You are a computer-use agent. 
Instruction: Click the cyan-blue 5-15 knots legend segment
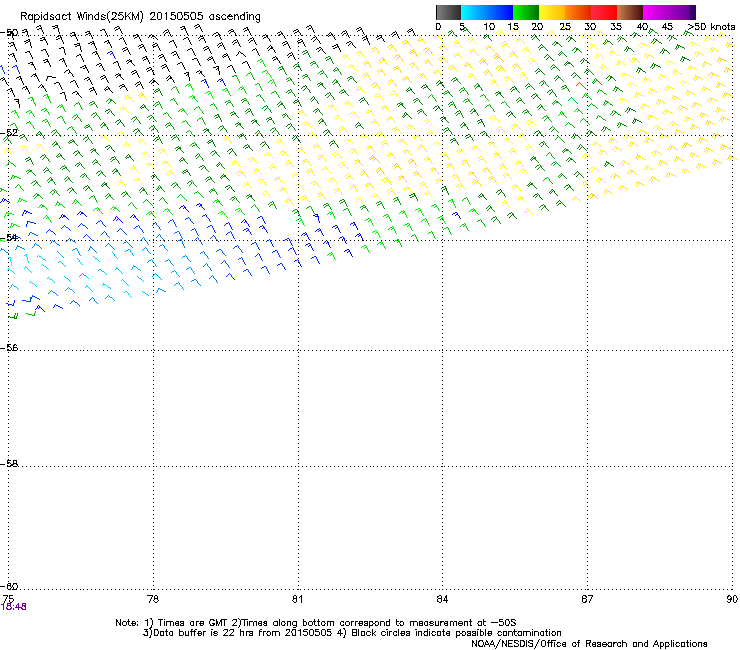[x=487, y=12]
